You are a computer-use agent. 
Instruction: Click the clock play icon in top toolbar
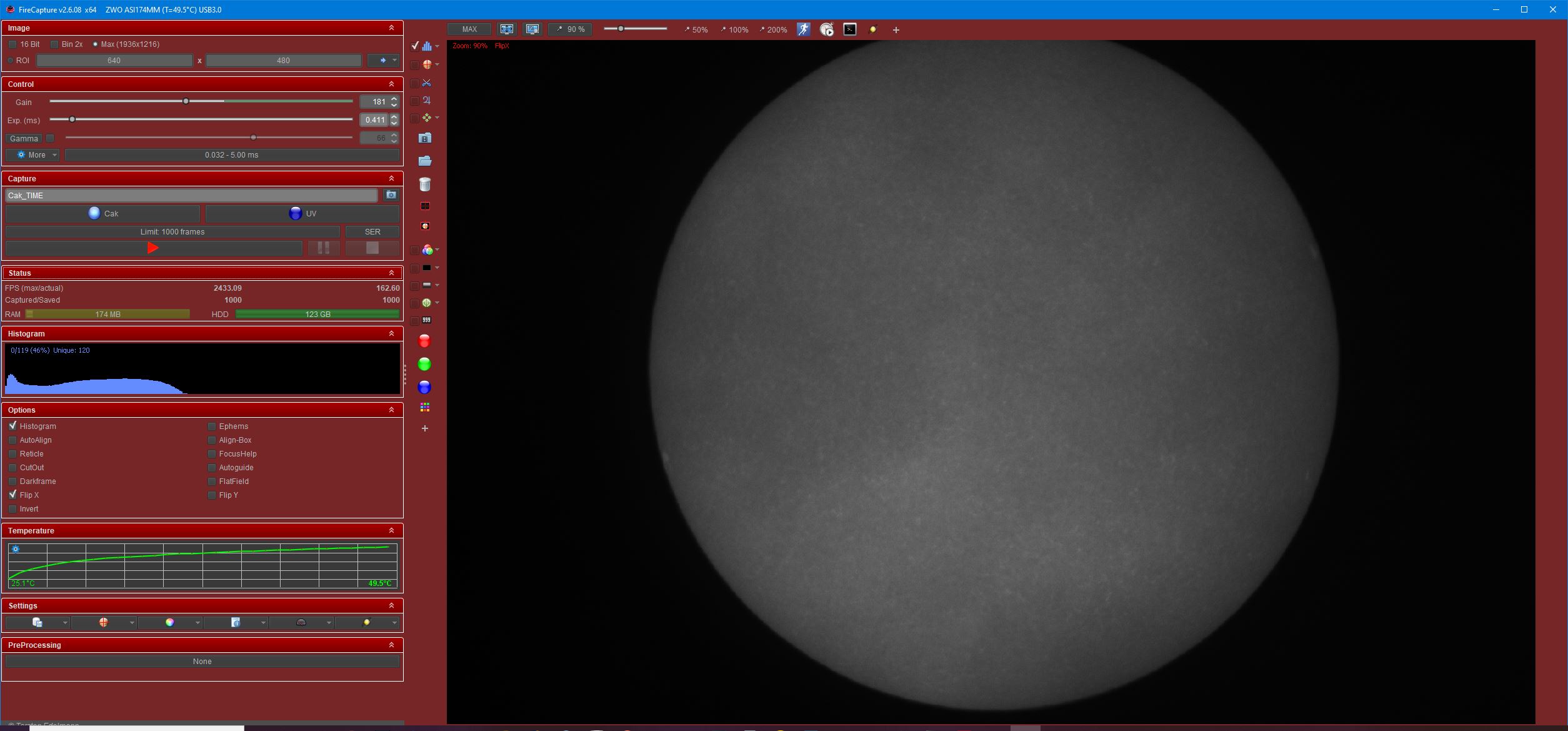(827, 29)
